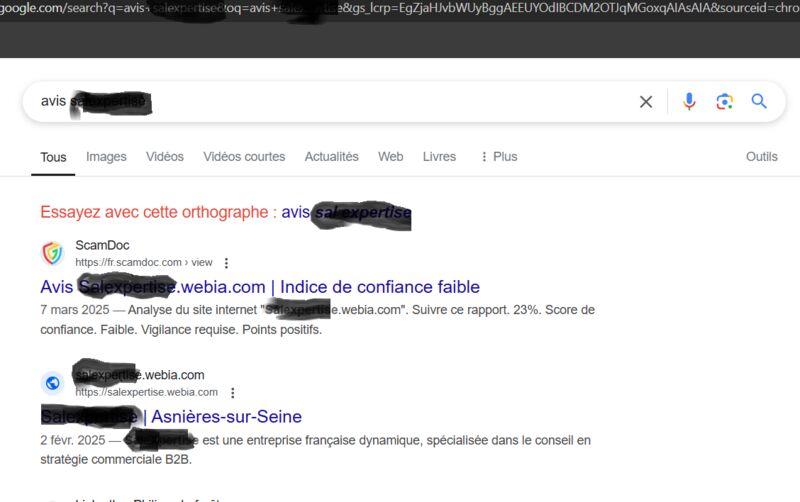Image resolution: width=800 pixels, height=502 pixels.
Task: Open the 'Asnières-sur-Seine' result title
Action: point(171,417)
